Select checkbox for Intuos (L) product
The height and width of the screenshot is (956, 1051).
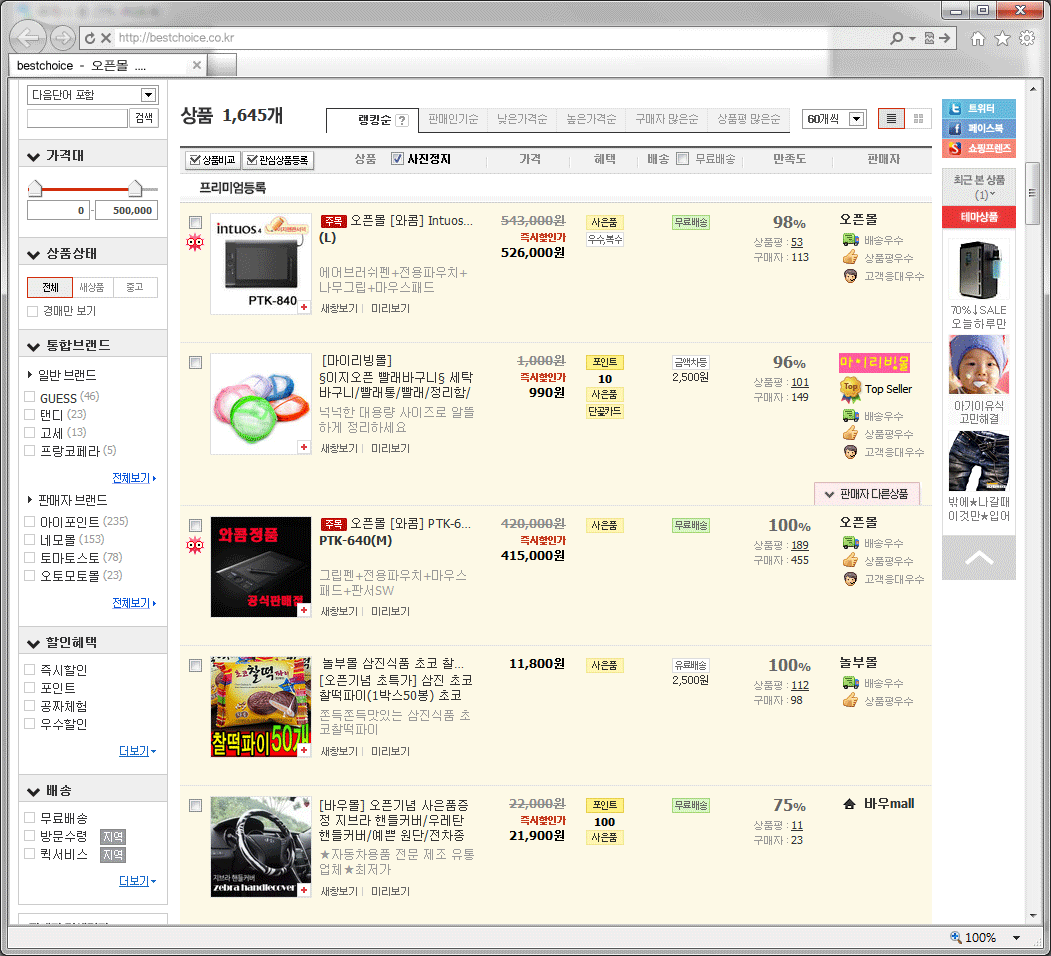(x=196, y=222)
